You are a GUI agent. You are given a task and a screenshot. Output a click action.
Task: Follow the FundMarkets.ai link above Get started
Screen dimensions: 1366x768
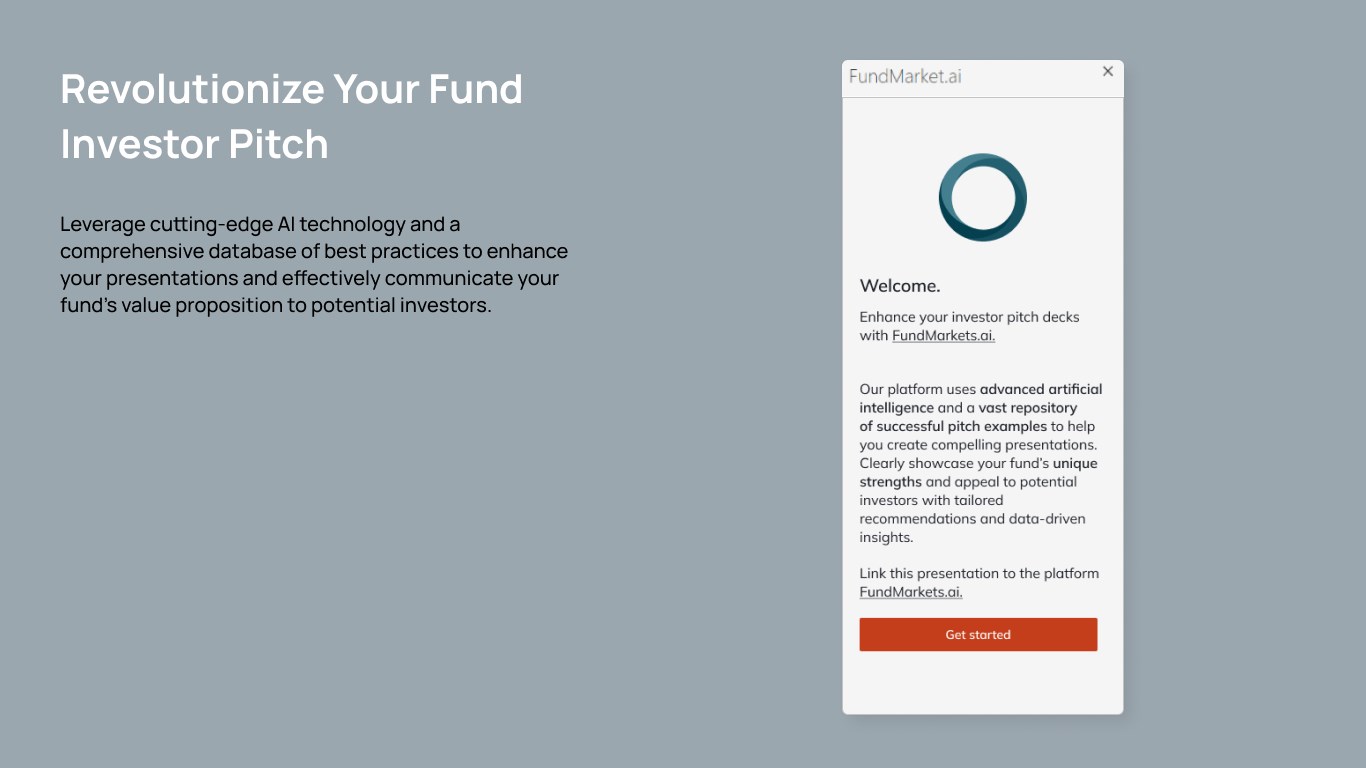(910, 592)
